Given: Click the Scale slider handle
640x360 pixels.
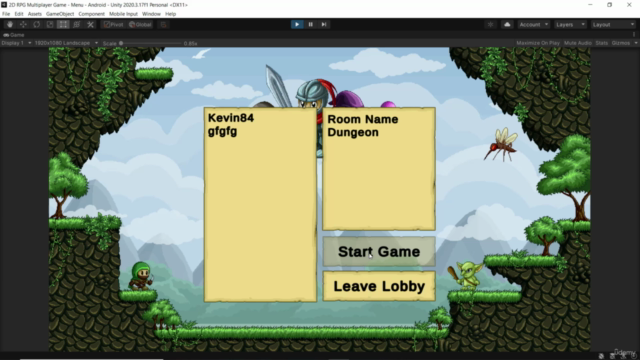Looking at the screenshot, I should point(121,43).
